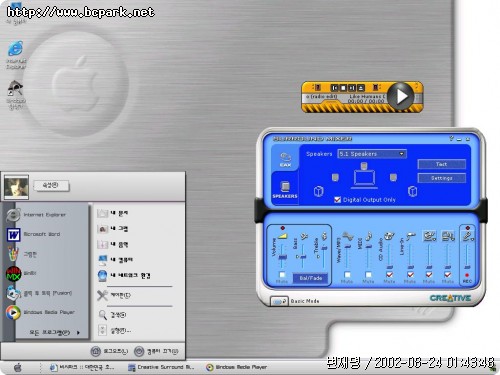
Task: Click the Line-In plug icon
Action: 411,236
